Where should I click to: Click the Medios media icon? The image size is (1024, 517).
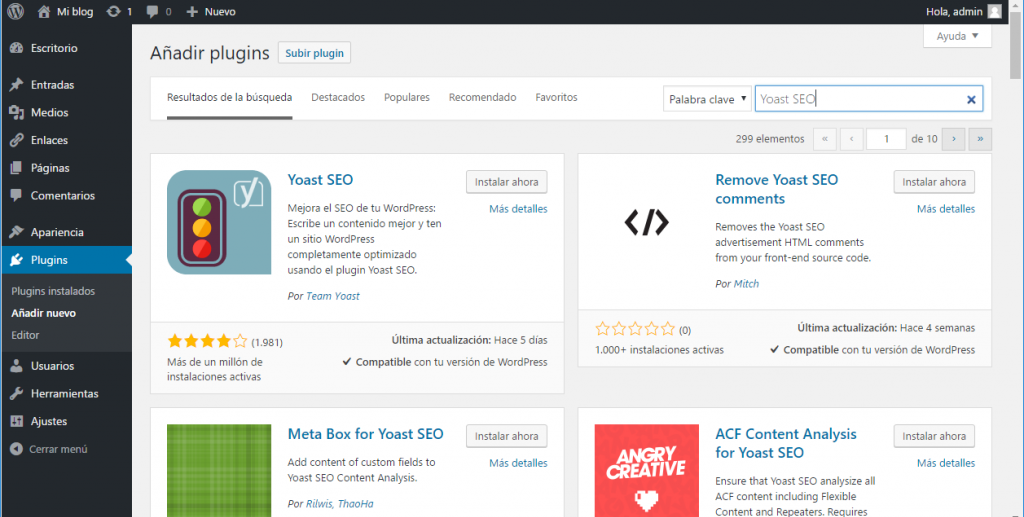(16, 112)
